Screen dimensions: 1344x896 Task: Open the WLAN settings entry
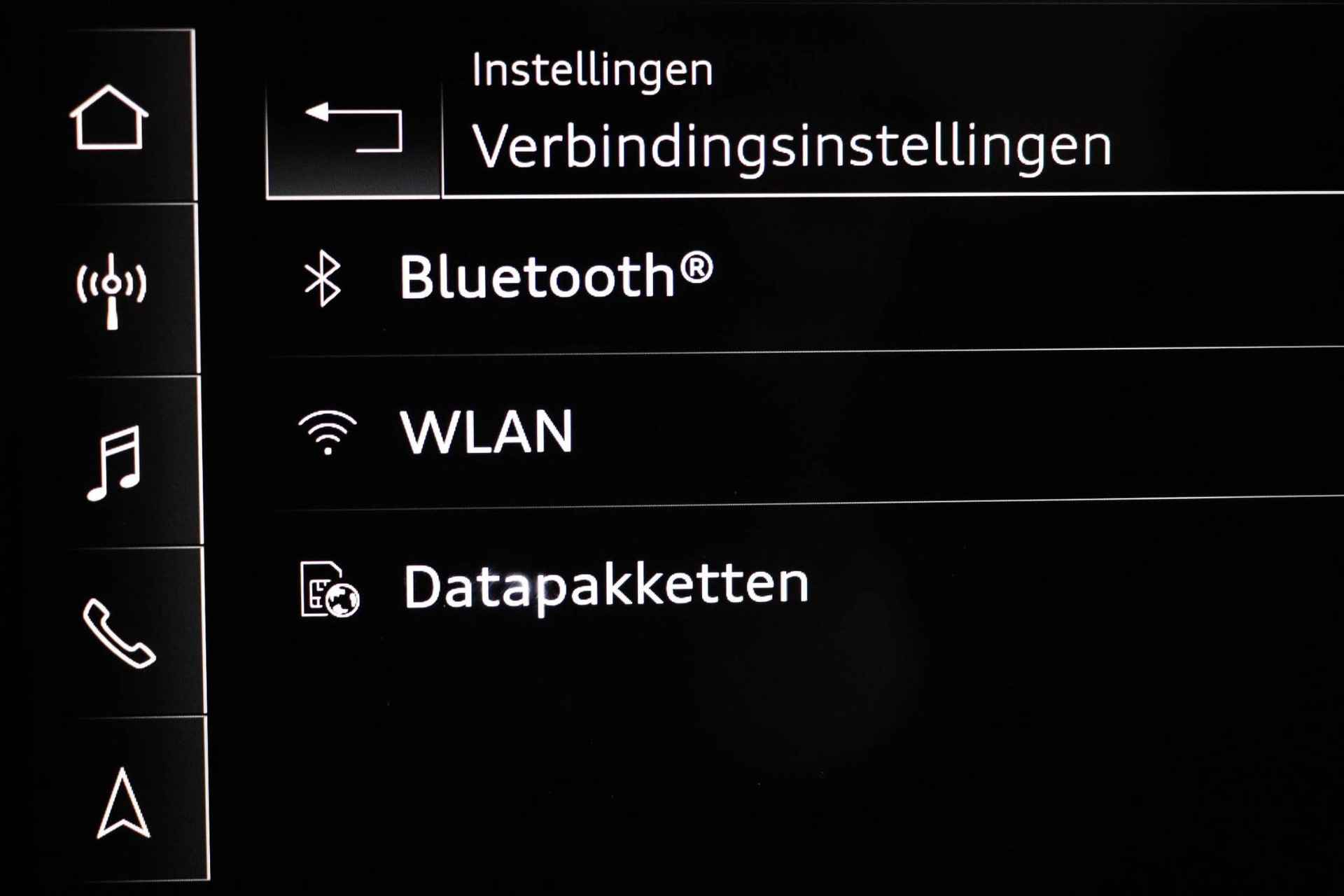[805, 432]
